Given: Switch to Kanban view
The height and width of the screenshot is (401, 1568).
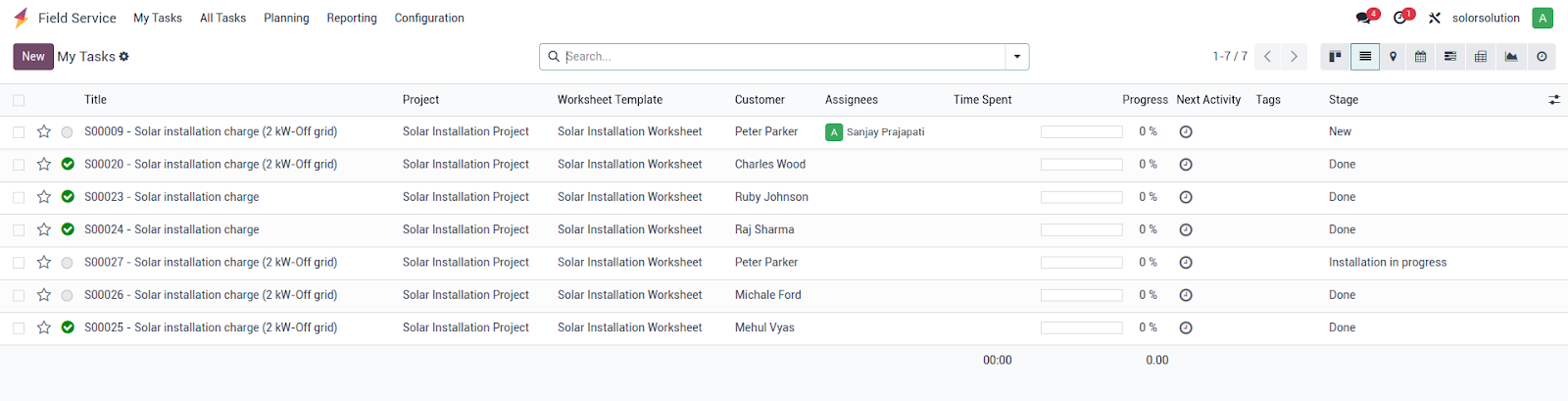Looking at the screenshot, I should pos(1335,57).
